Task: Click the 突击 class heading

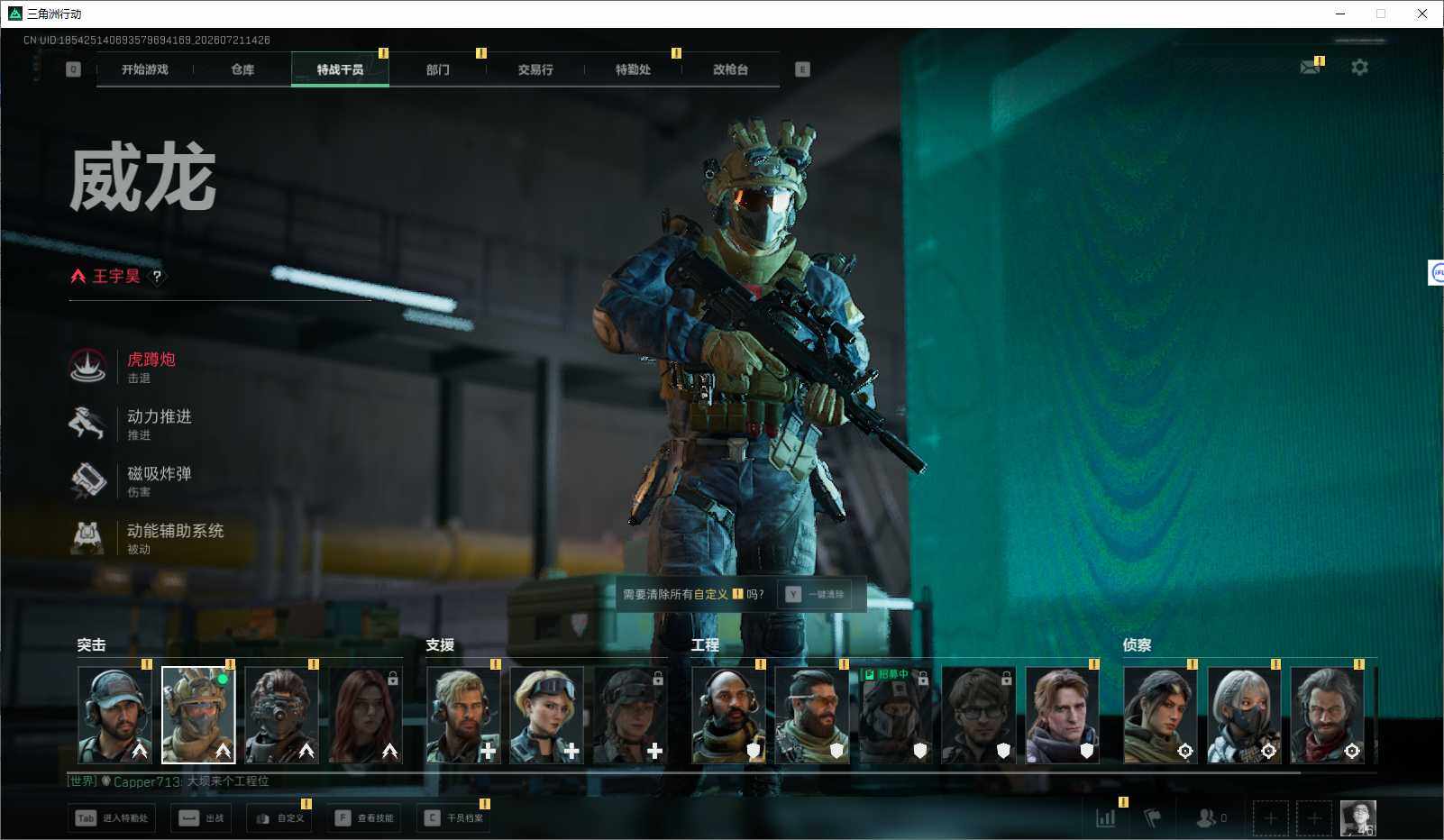Action: (x=91, y=645)
